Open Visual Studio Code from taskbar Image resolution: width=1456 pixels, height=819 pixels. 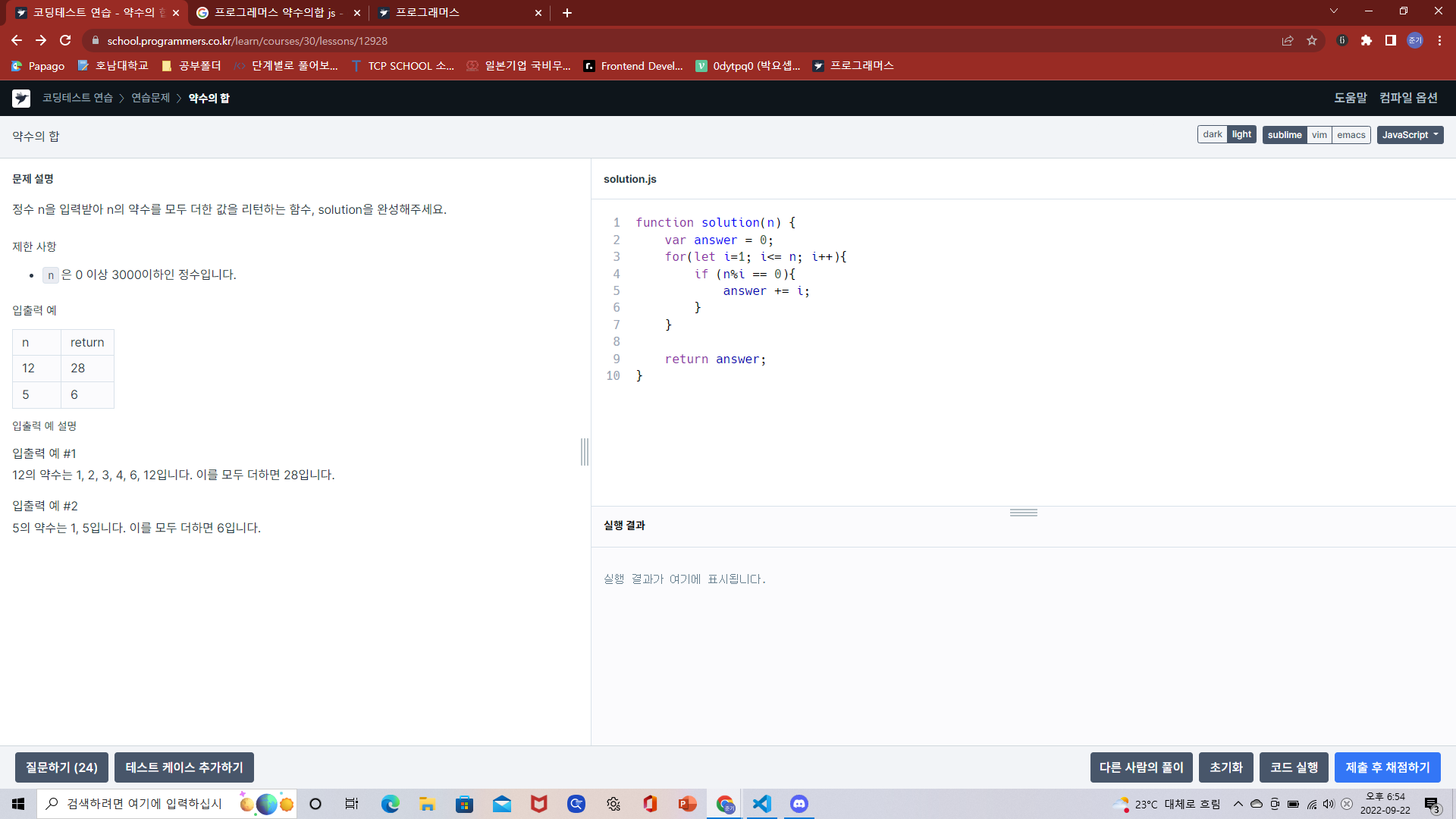point(762,804)
